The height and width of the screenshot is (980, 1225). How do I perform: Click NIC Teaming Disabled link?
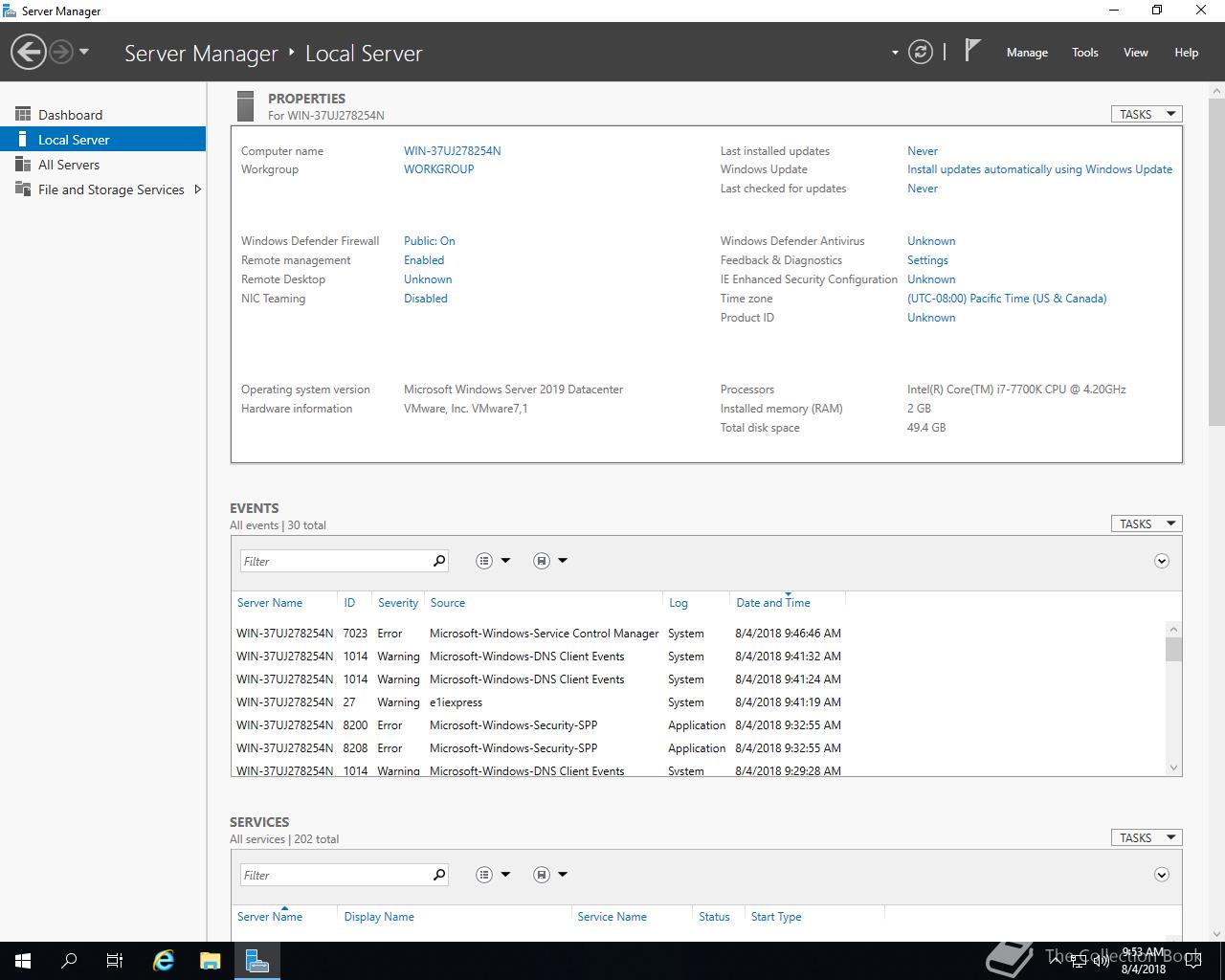coord(425,299)
